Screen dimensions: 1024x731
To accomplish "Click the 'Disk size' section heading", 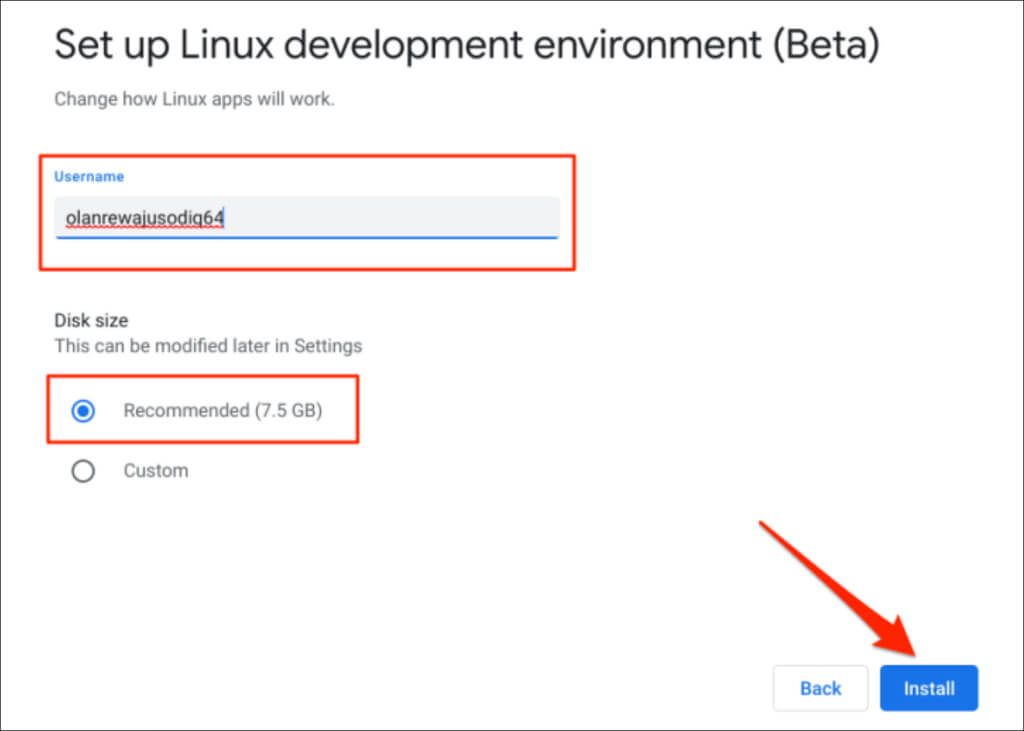I will 91,321.
